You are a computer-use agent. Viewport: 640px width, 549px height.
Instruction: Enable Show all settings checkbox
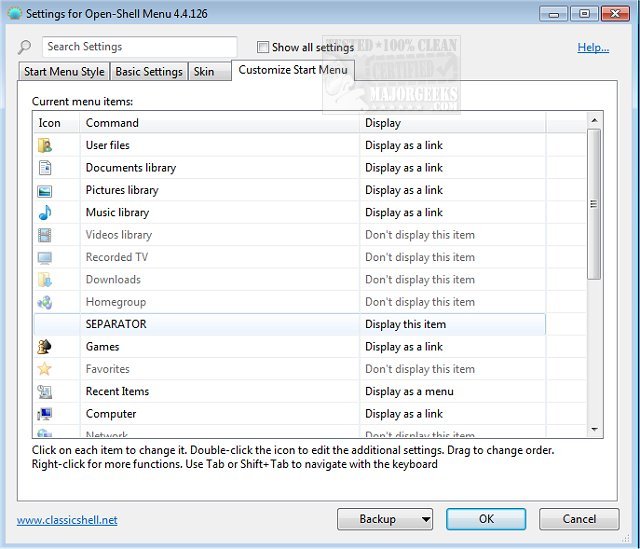pyautogui.click(x=263, y=47)
